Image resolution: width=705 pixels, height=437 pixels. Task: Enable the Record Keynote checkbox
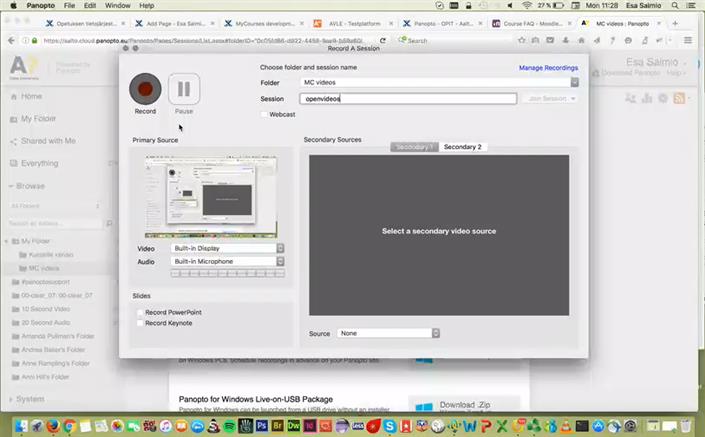pos(140,323)
